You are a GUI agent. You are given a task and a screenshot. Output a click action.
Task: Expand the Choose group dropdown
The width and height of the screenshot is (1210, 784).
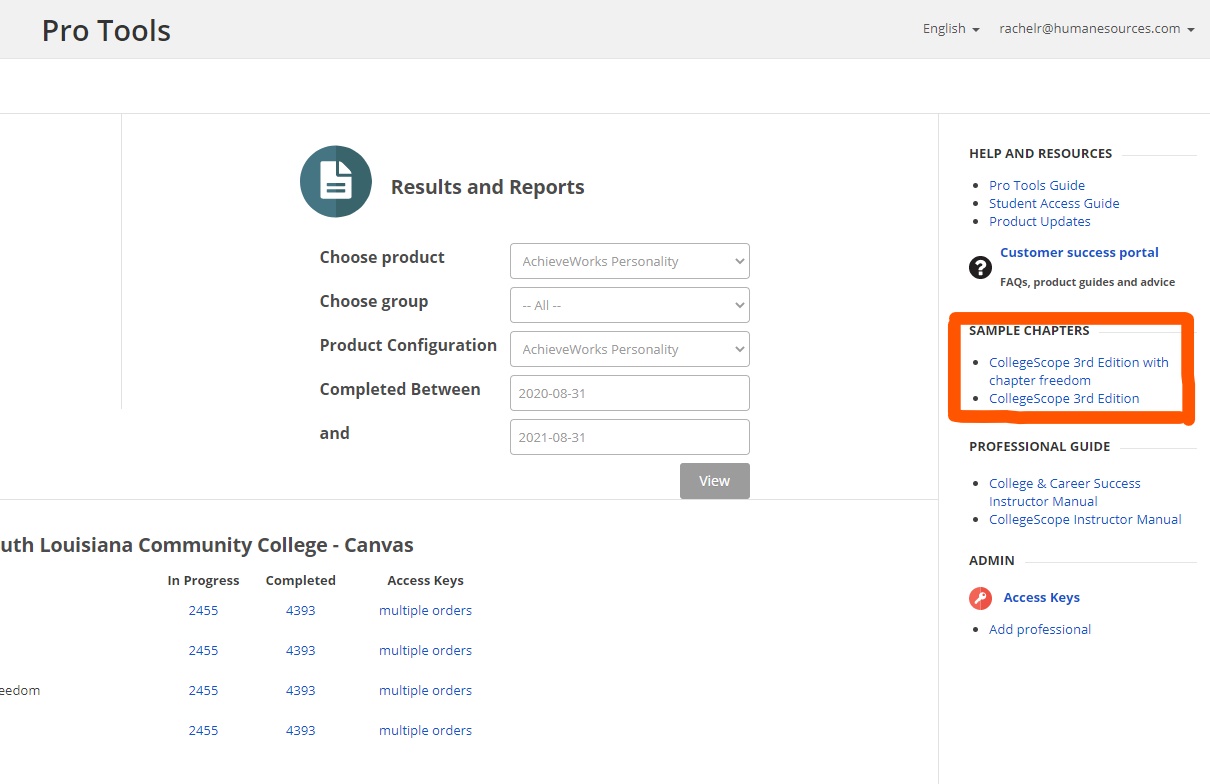coord(629,305)
